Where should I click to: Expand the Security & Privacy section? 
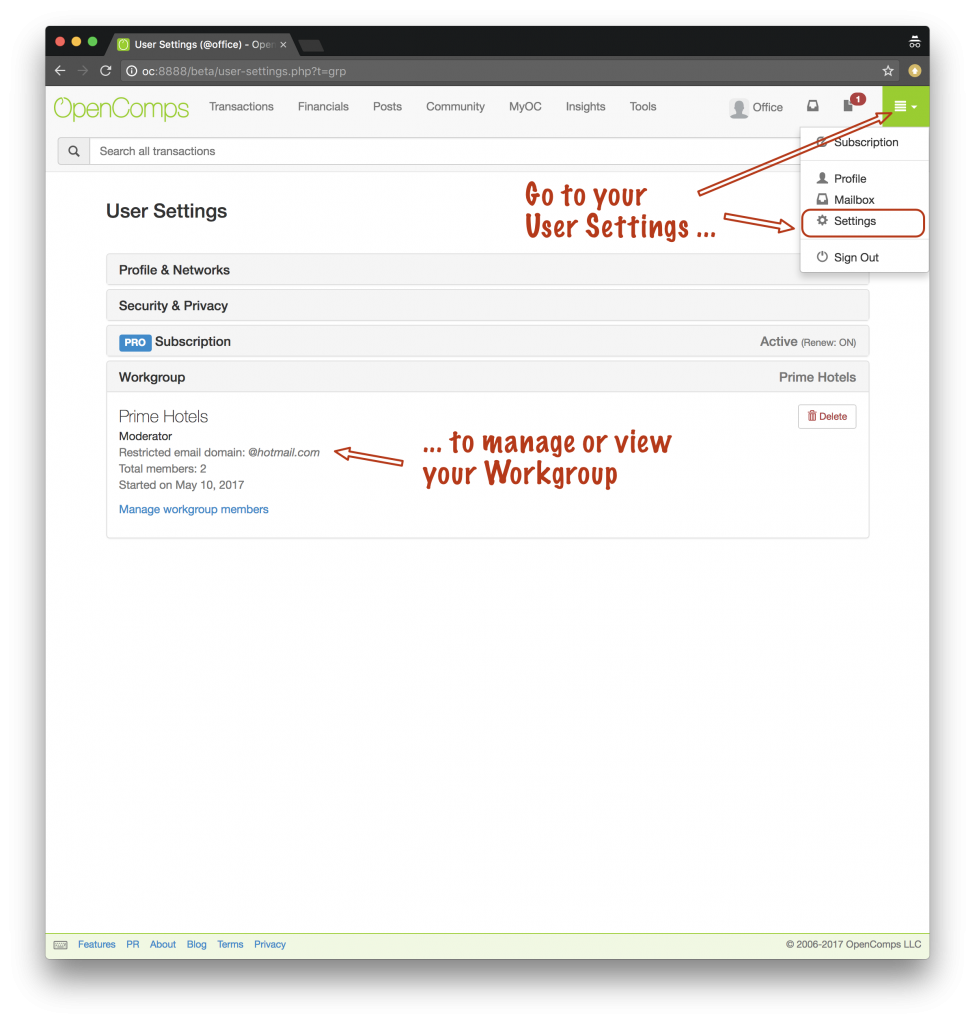(x=488, y=305)
